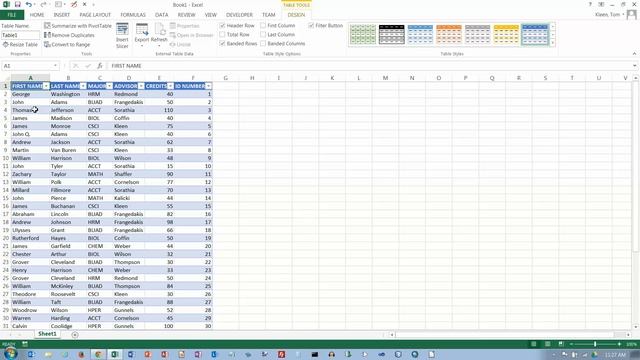Select column B header
Screen dimensions: 640x360
pos(68,78)
